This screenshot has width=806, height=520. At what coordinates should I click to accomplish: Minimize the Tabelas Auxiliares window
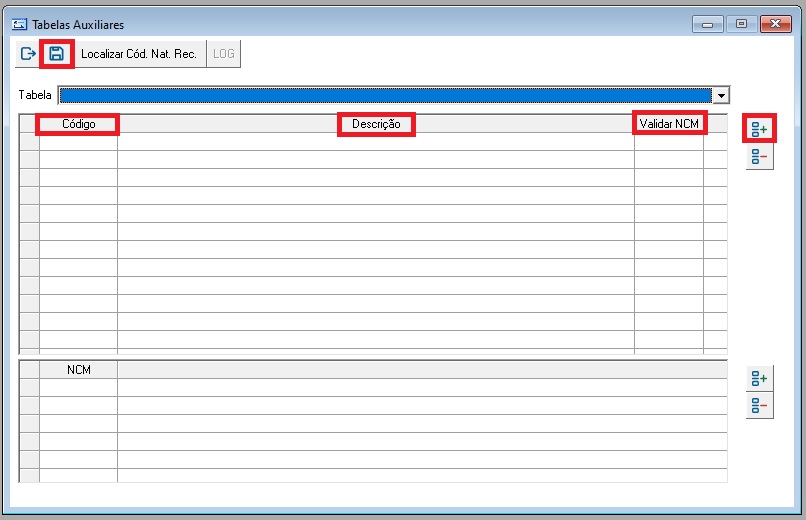coord(708,24)
